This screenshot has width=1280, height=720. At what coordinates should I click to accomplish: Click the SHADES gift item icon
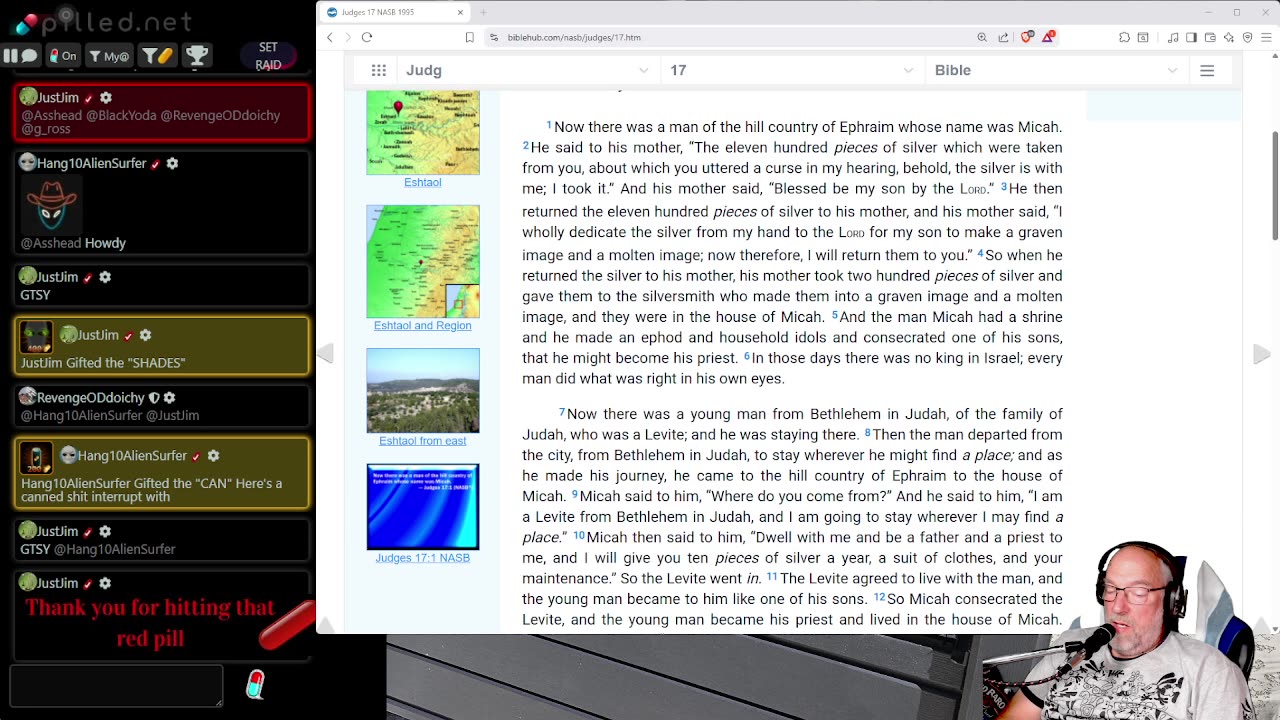pyautogui.click(x=36, y=337)
